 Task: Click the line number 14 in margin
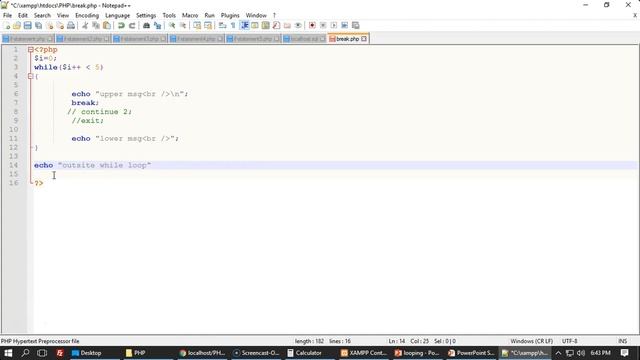(x=13, y=165)
